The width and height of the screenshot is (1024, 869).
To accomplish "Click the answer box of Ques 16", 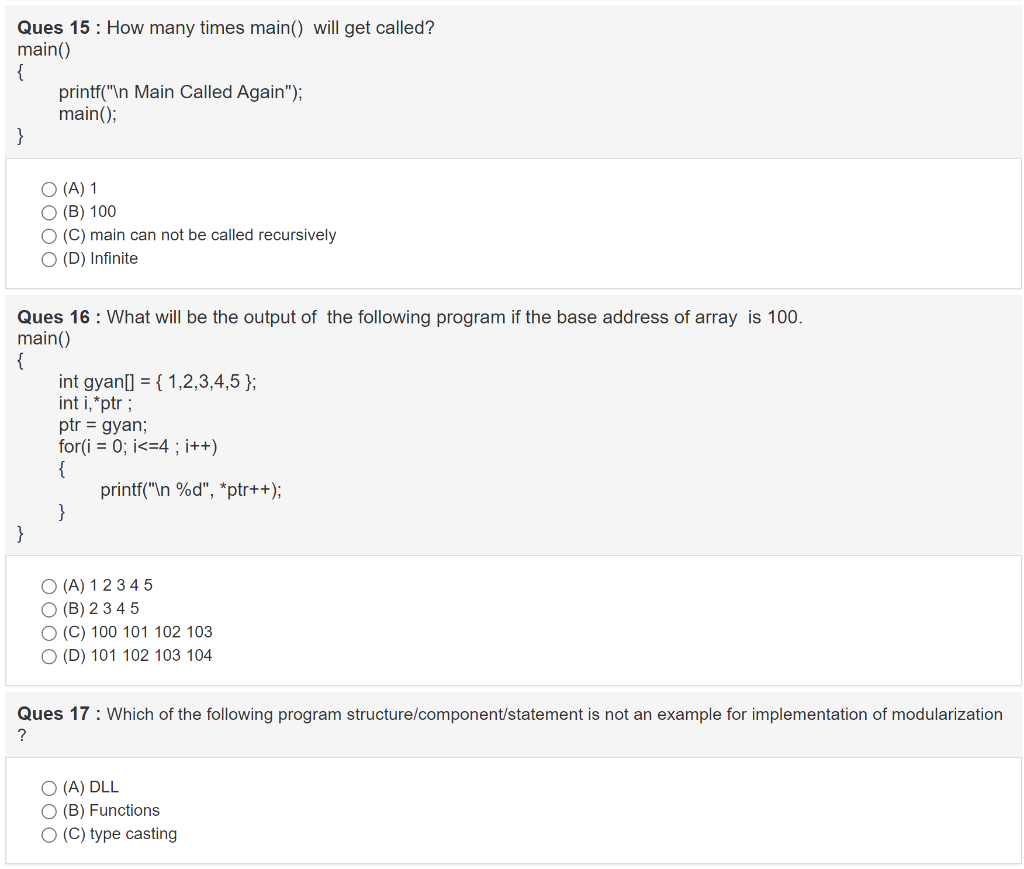I will (512, 620).
